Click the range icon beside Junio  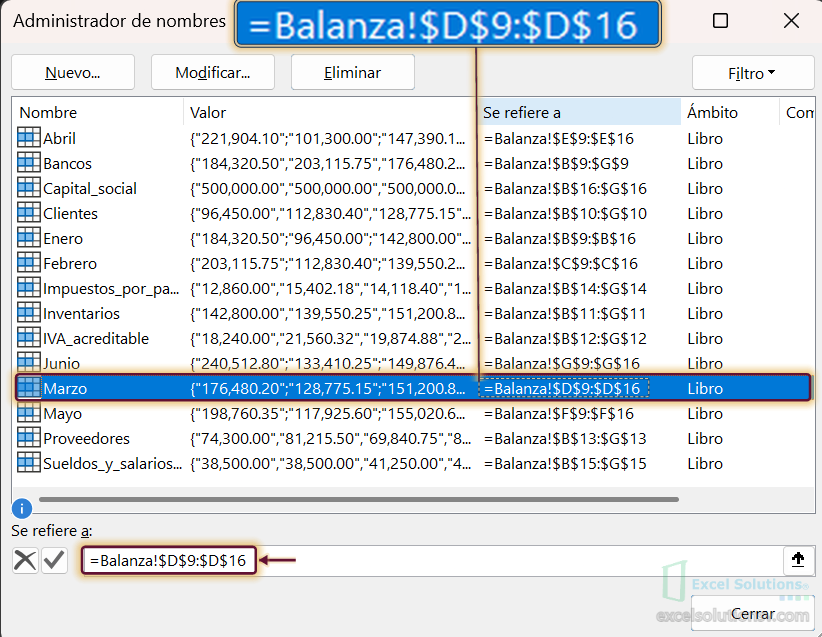pyautogui.click(x=28, y=363)
